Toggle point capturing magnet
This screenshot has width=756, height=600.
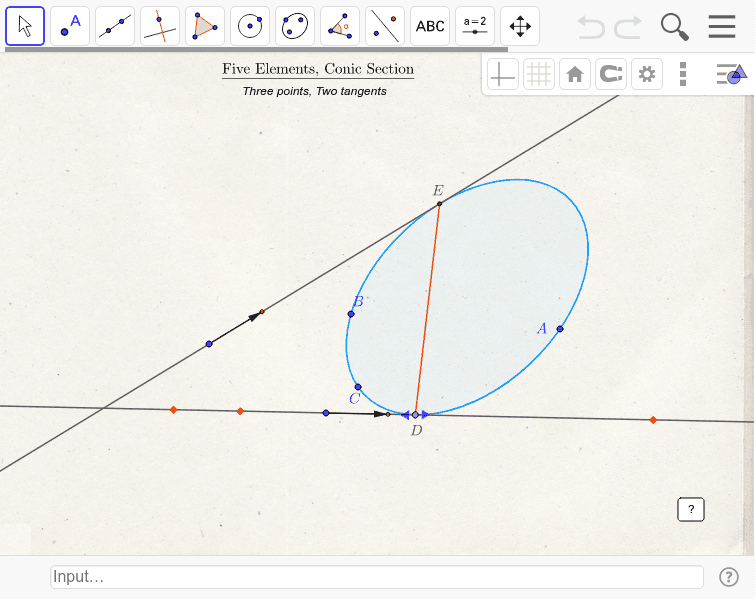point(611,74)
